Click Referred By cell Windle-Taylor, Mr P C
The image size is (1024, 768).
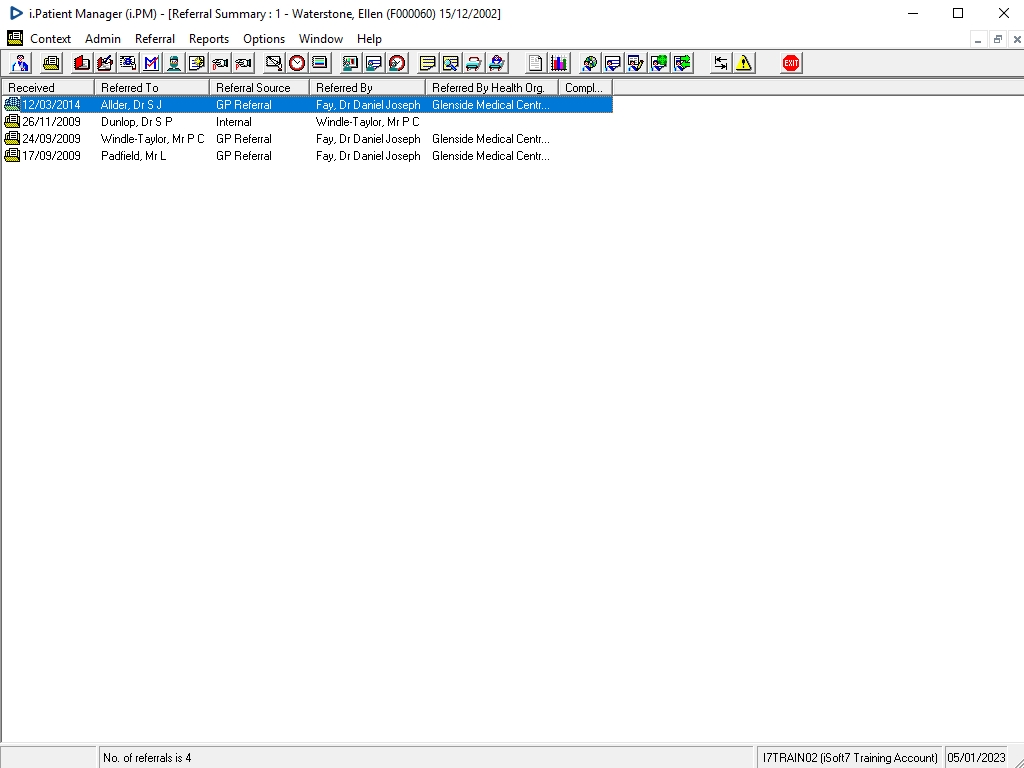tap(368, 122)
